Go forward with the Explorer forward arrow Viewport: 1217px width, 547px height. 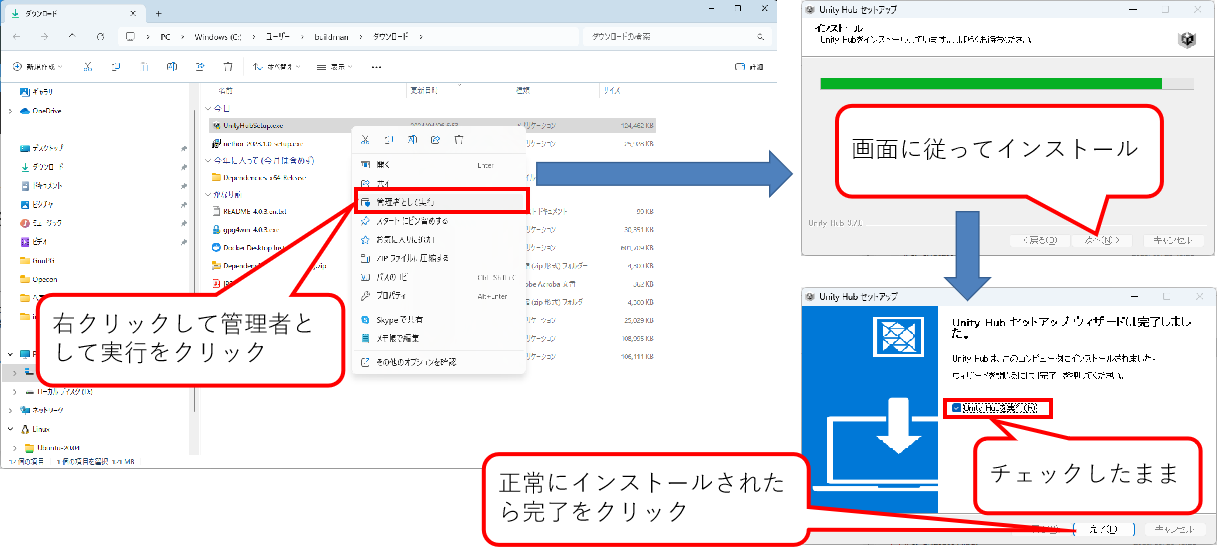coord(44,36)
